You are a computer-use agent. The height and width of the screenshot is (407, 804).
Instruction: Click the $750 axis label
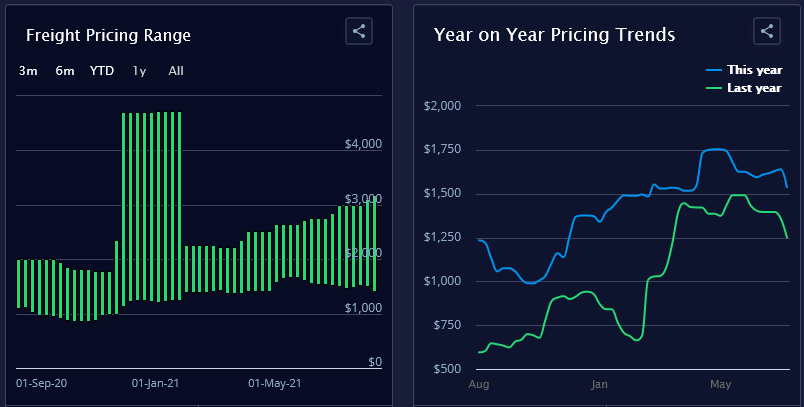[x=447, y=325]
